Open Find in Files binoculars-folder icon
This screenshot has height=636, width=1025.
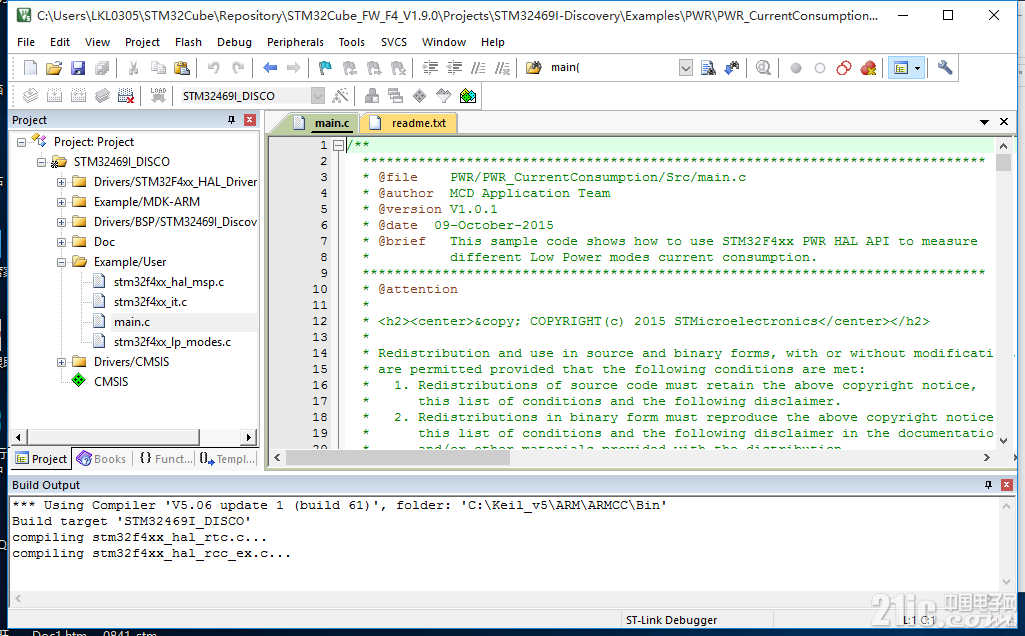[x=533, y=68]
